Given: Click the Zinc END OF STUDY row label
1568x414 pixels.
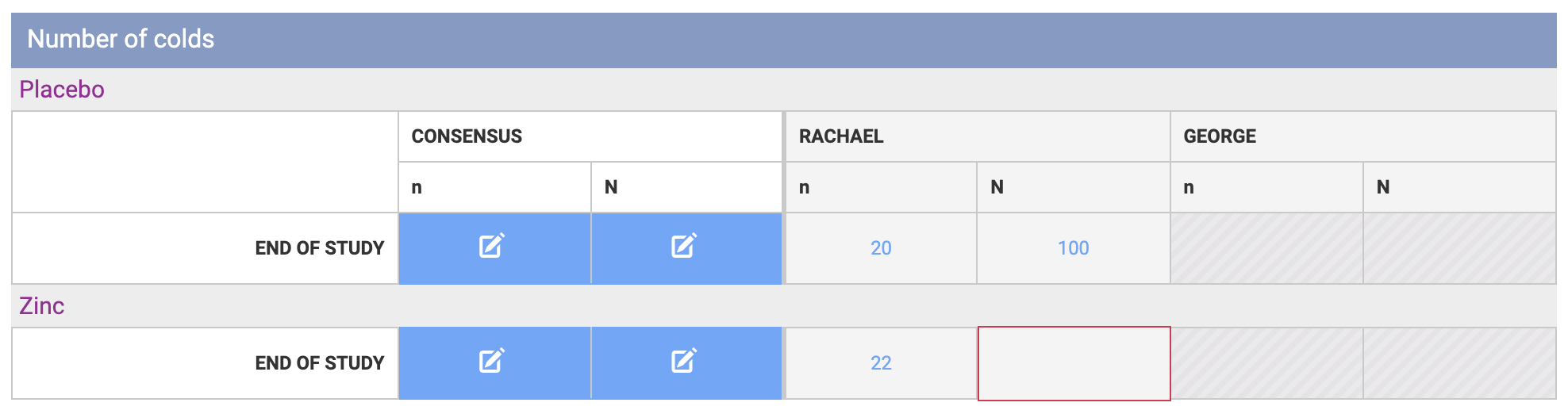Looking at the screenshot, I should coord(319,363).
